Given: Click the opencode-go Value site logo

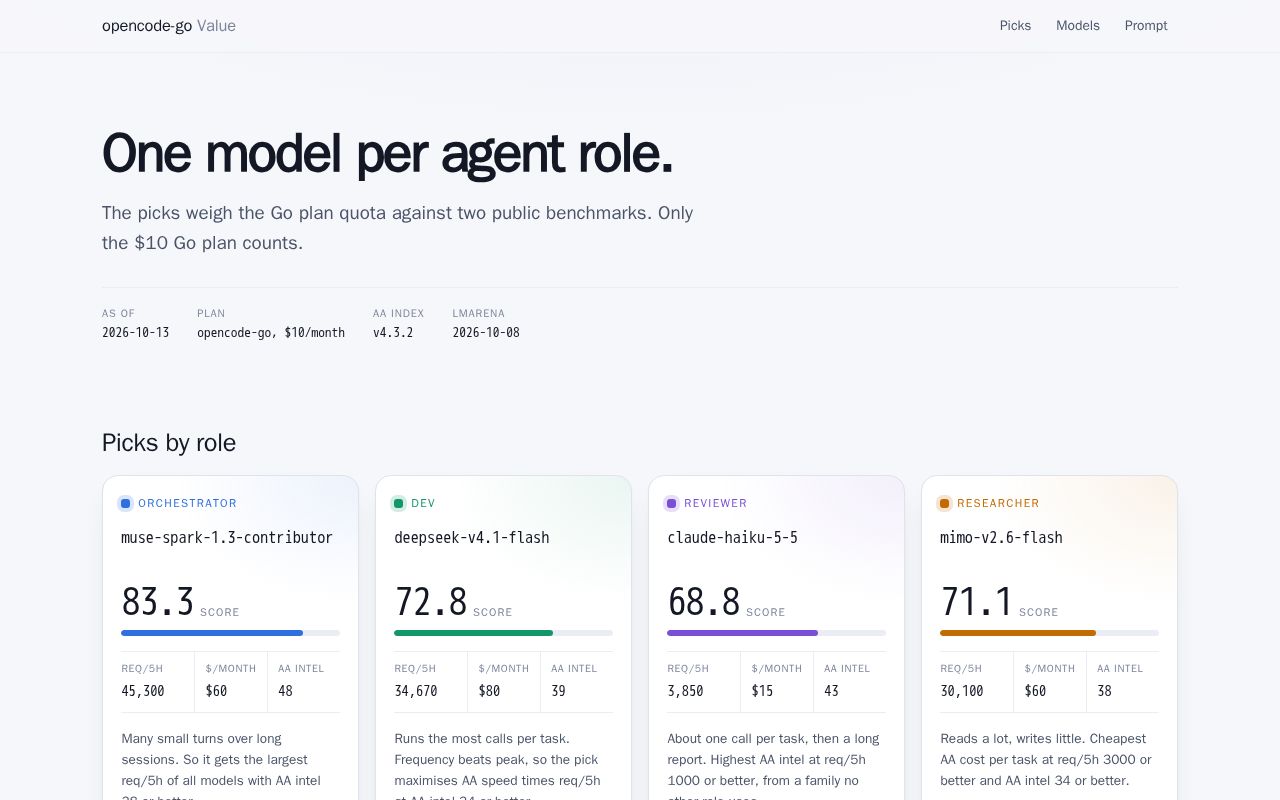Looking at the screenshot, I should click(x=169, y=26).
